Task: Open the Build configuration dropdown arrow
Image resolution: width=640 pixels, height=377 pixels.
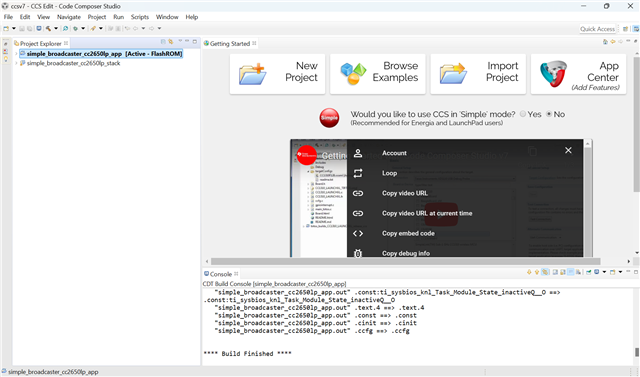Action: tap(56, 29)
